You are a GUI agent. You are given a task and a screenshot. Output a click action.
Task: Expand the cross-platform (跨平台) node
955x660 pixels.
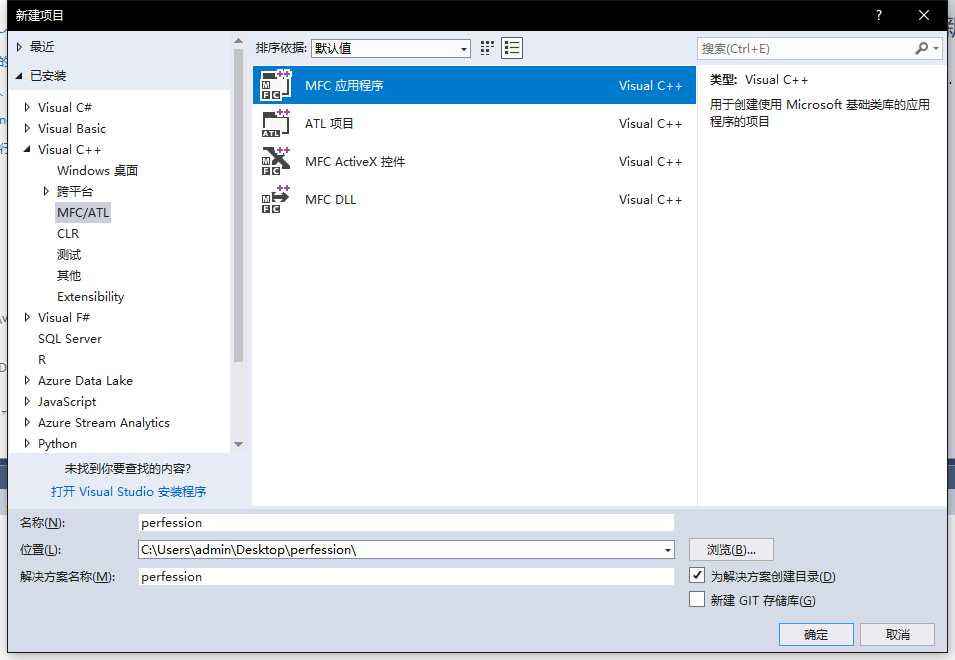(x=46, y=191)
